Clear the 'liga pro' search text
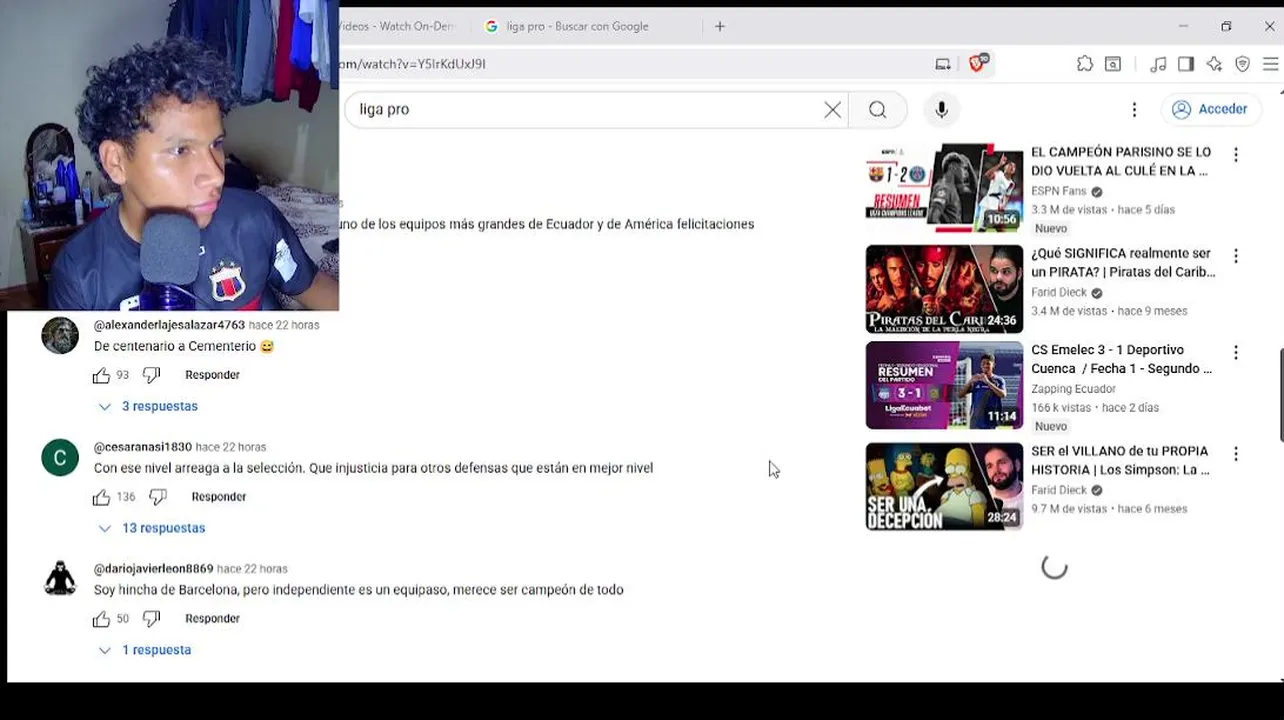This screenshot has height=720, width=1284. pyautogui.click(x=832, y=110)
